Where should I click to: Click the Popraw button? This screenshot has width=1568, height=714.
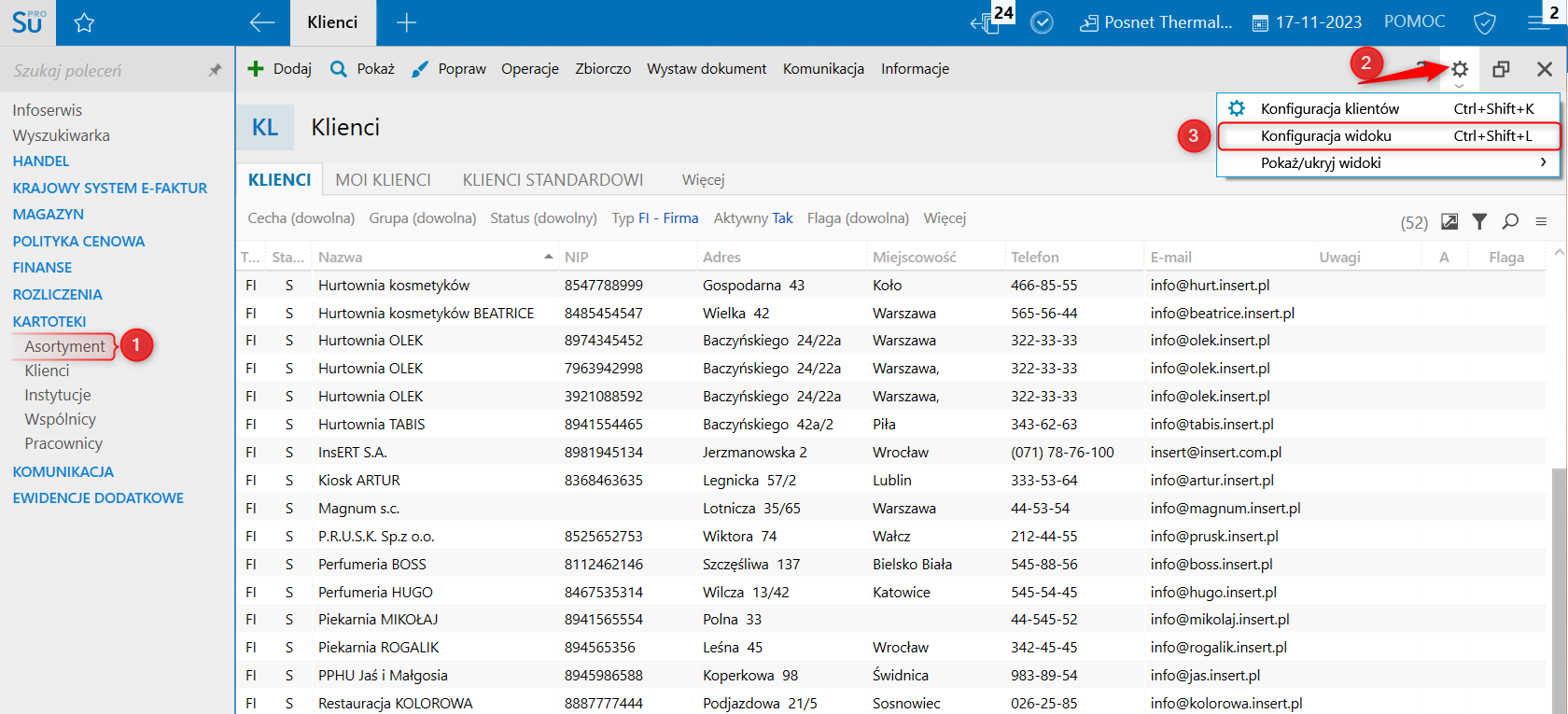click(x=449, y=69)
